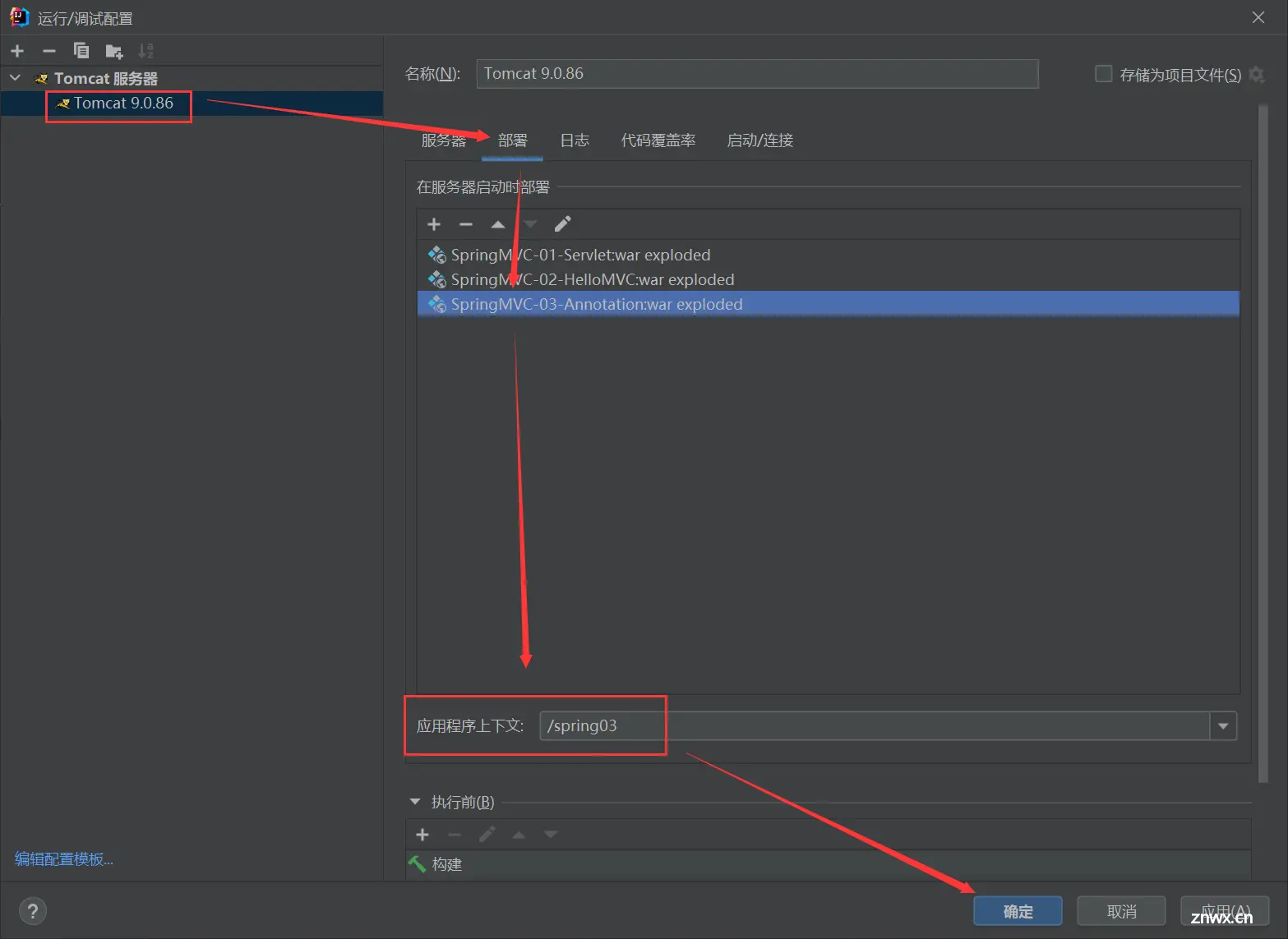1288x939 pixels.
Task: Switch to the 启动/连接 tab
Action: click(760, 140)
